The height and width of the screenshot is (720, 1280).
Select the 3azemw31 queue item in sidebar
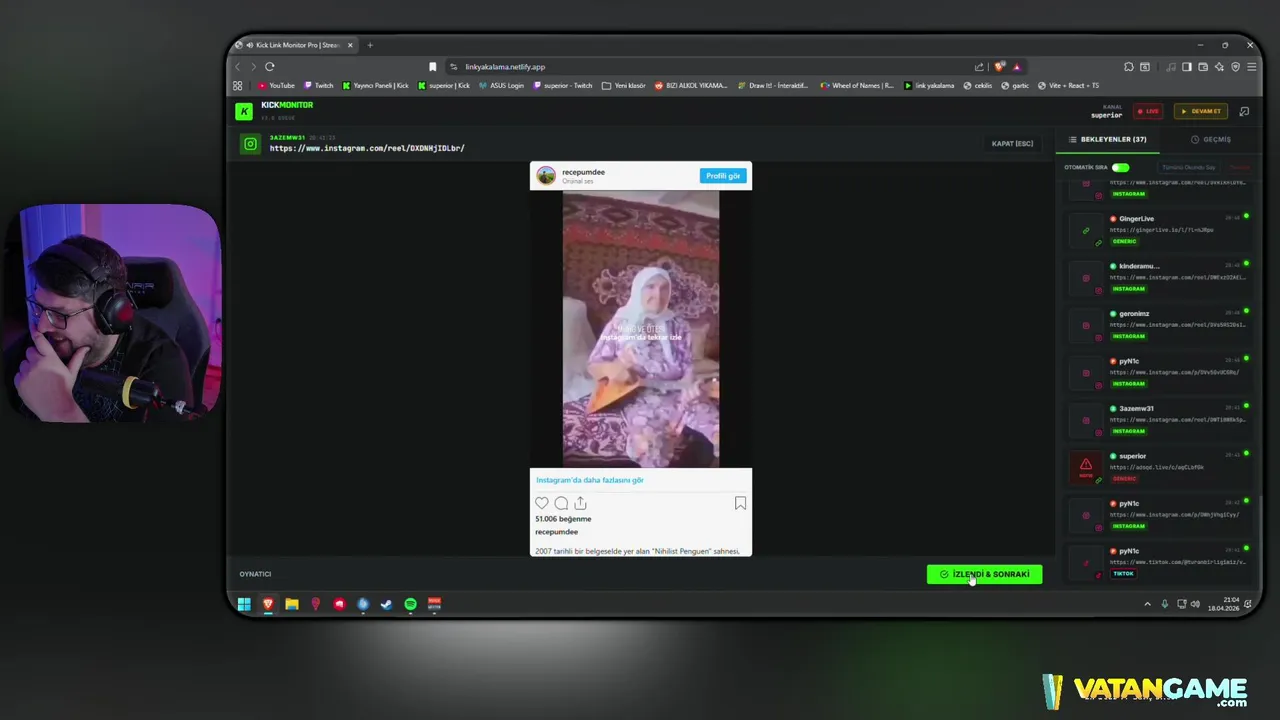click(x=1160, y=420)
